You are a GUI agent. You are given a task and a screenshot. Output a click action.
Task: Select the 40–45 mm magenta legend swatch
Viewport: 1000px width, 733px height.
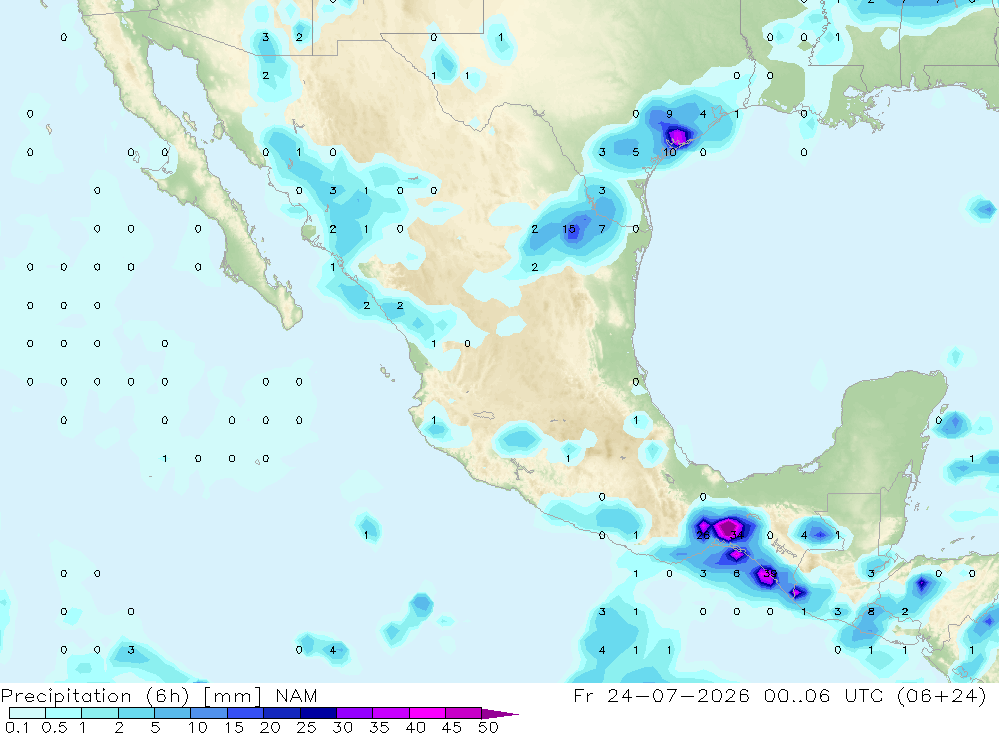point(427,713)
